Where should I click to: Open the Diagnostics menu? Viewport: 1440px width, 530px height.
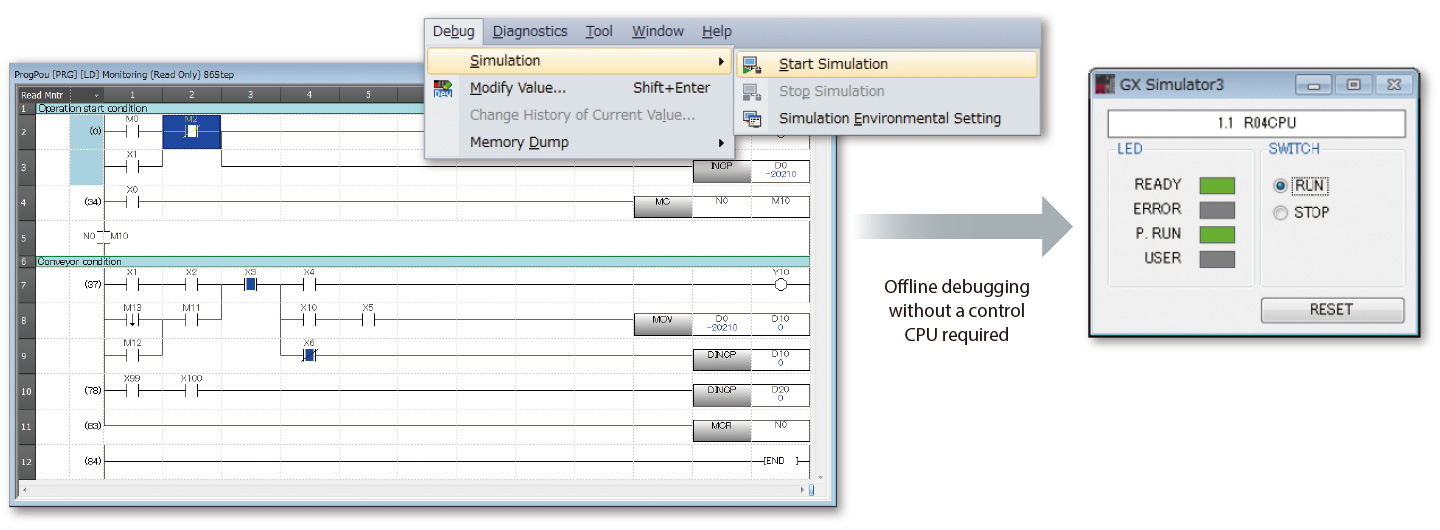(x=530, y=31)
